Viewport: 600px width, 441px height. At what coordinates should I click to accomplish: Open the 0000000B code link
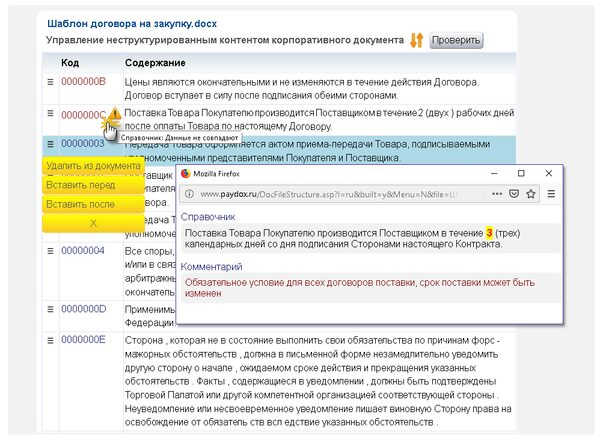click(83, 81)
